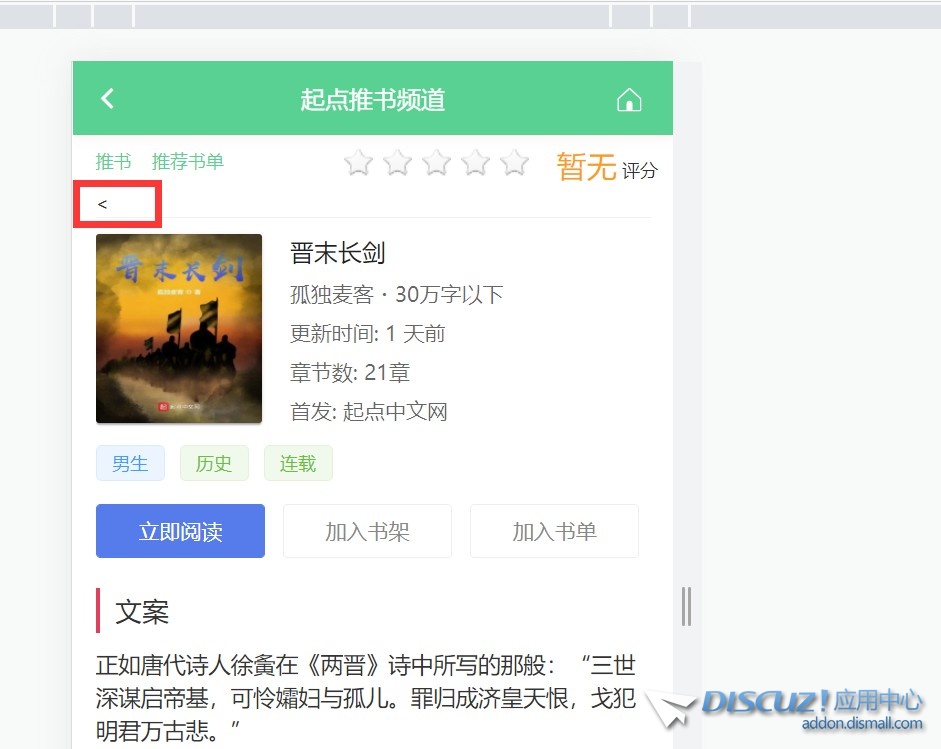The height and width of the screenshot is (749, 941).
Task: Open the 推荐书单 breadcrumb link
Action: [188, 161]
